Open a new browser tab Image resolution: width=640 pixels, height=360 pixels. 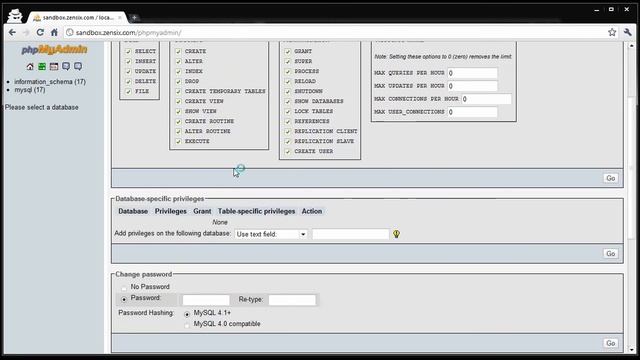(x=134, y=18)
